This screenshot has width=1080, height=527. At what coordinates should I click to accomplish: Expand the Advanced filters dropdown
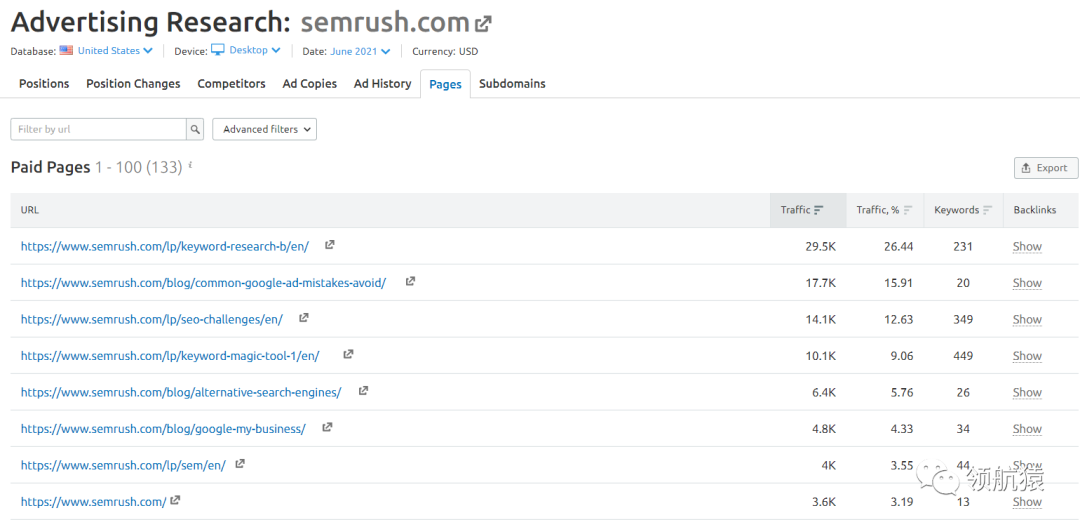[x=265, y=129]
